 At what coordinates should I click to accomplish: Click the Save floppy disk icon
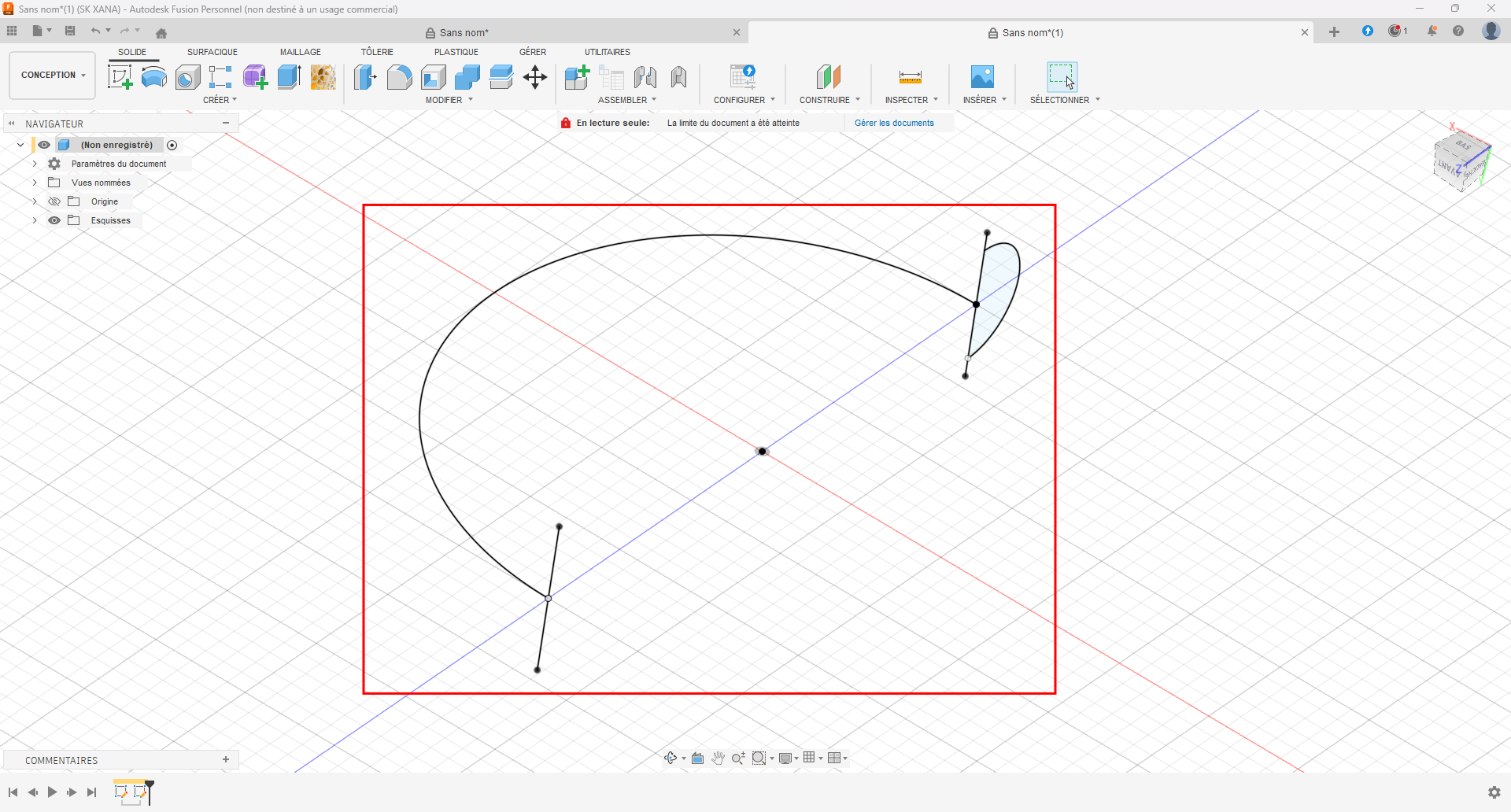70,31
